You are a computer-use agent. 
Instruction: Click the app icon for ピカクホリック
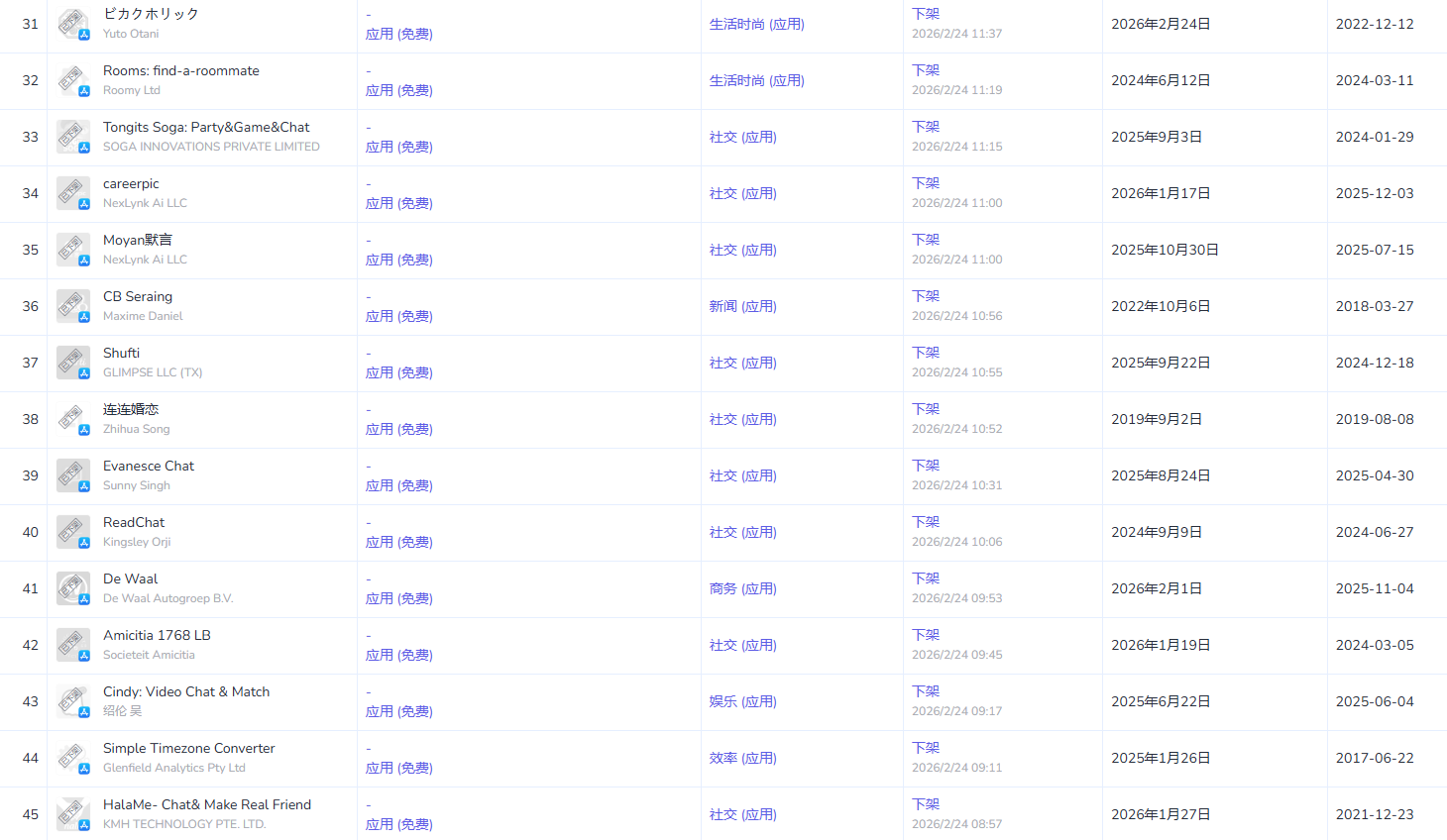coord(73,24)
